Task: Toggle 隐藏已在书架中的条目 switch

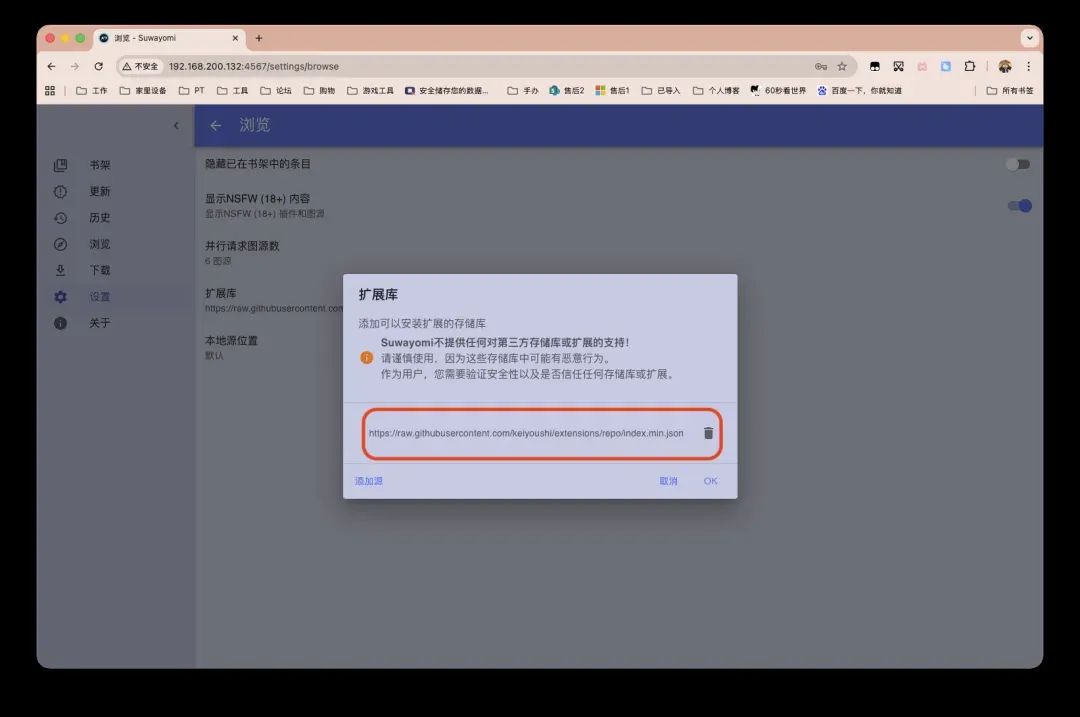Action: tap(1018, 164)
